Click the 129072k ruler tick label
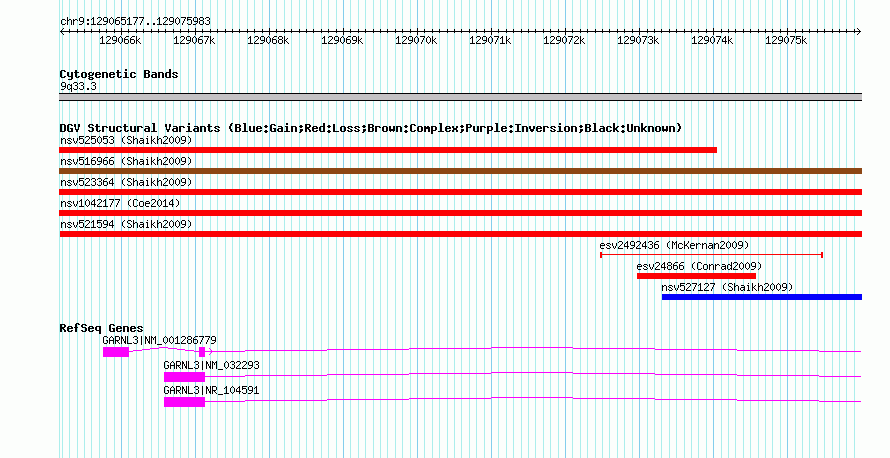Viewport: 890px width, 458px height. 564,40
